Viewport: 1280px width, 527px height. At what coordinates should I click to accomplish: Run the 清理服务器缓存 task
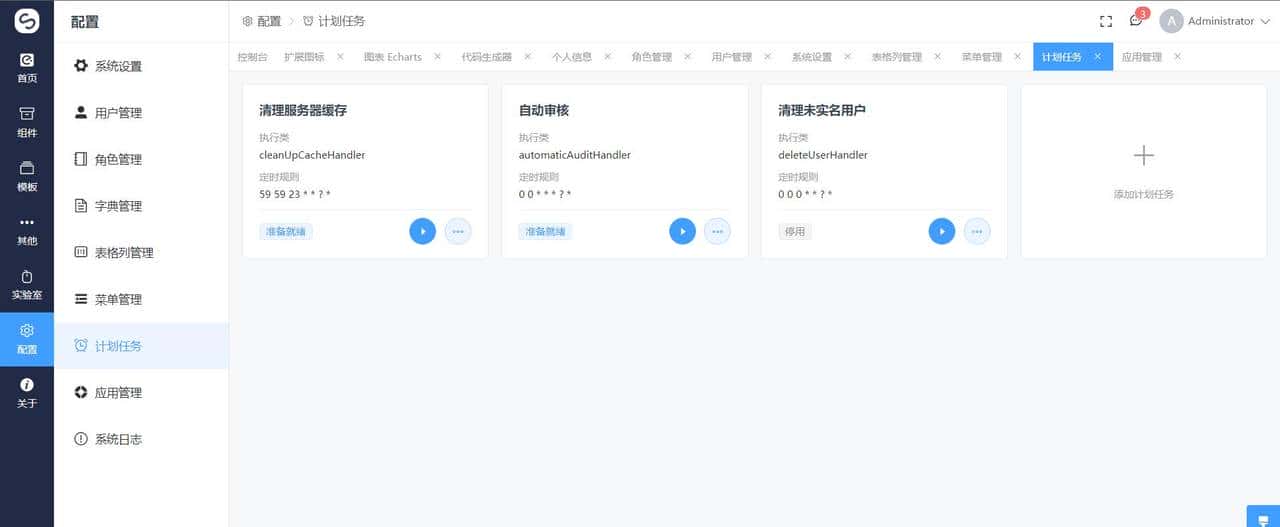[x=423, y=231]
